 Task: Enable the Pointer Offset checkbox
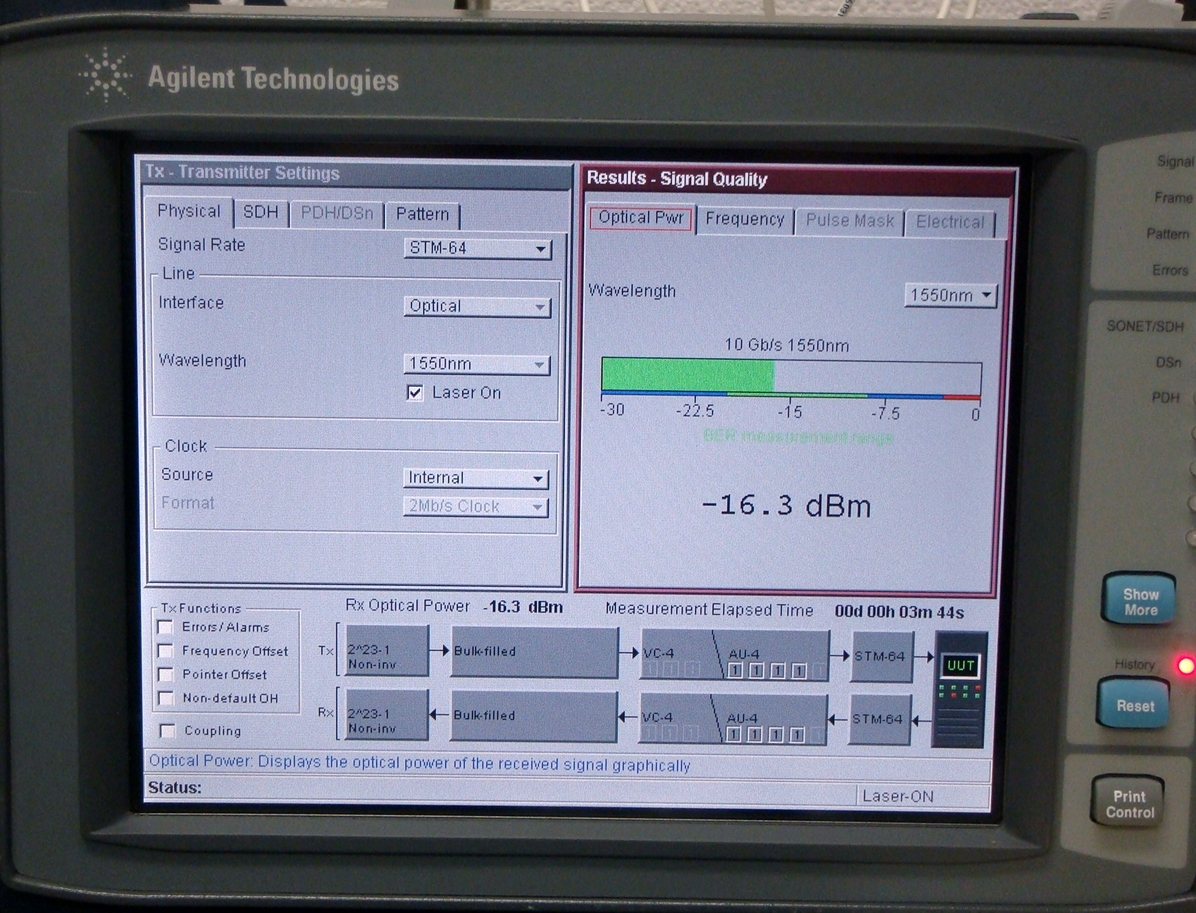point(165,674)
